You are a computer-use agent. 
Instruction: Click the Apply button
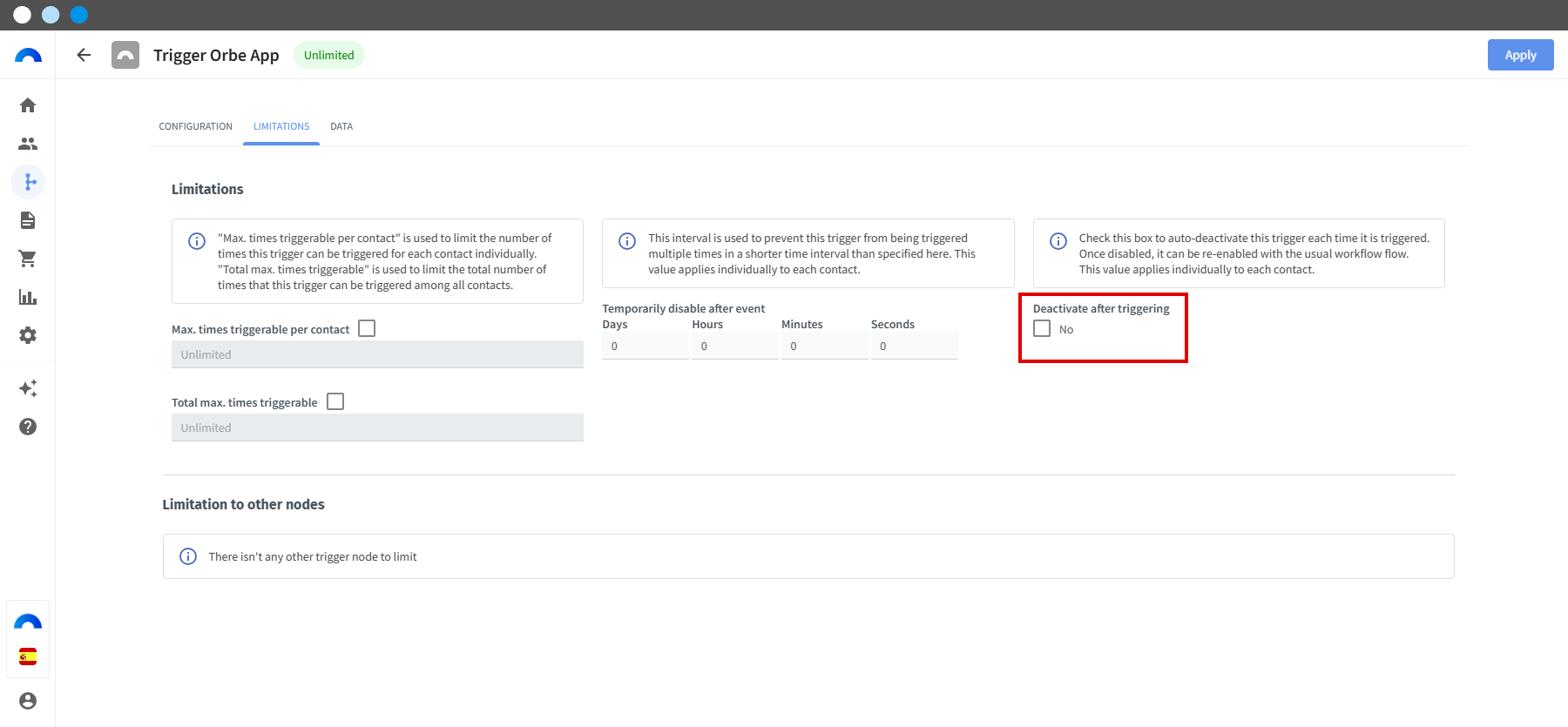pos(1520,55)
